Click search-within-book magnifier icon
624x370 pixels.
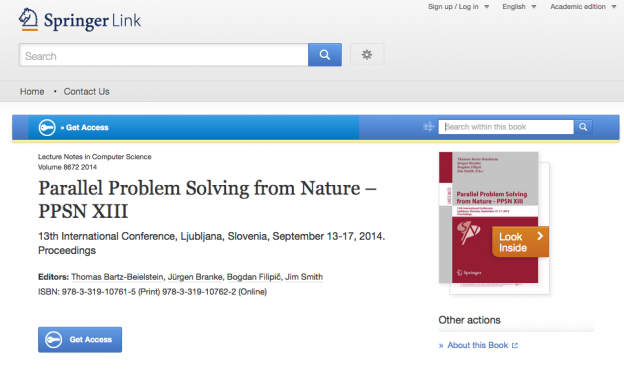[x=583, y=127]
